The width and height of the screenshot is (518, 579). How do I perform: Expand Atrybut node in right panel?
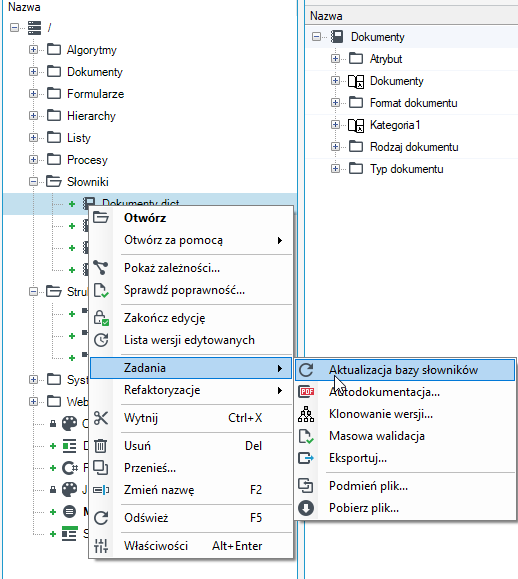click(x=335, y=58)
